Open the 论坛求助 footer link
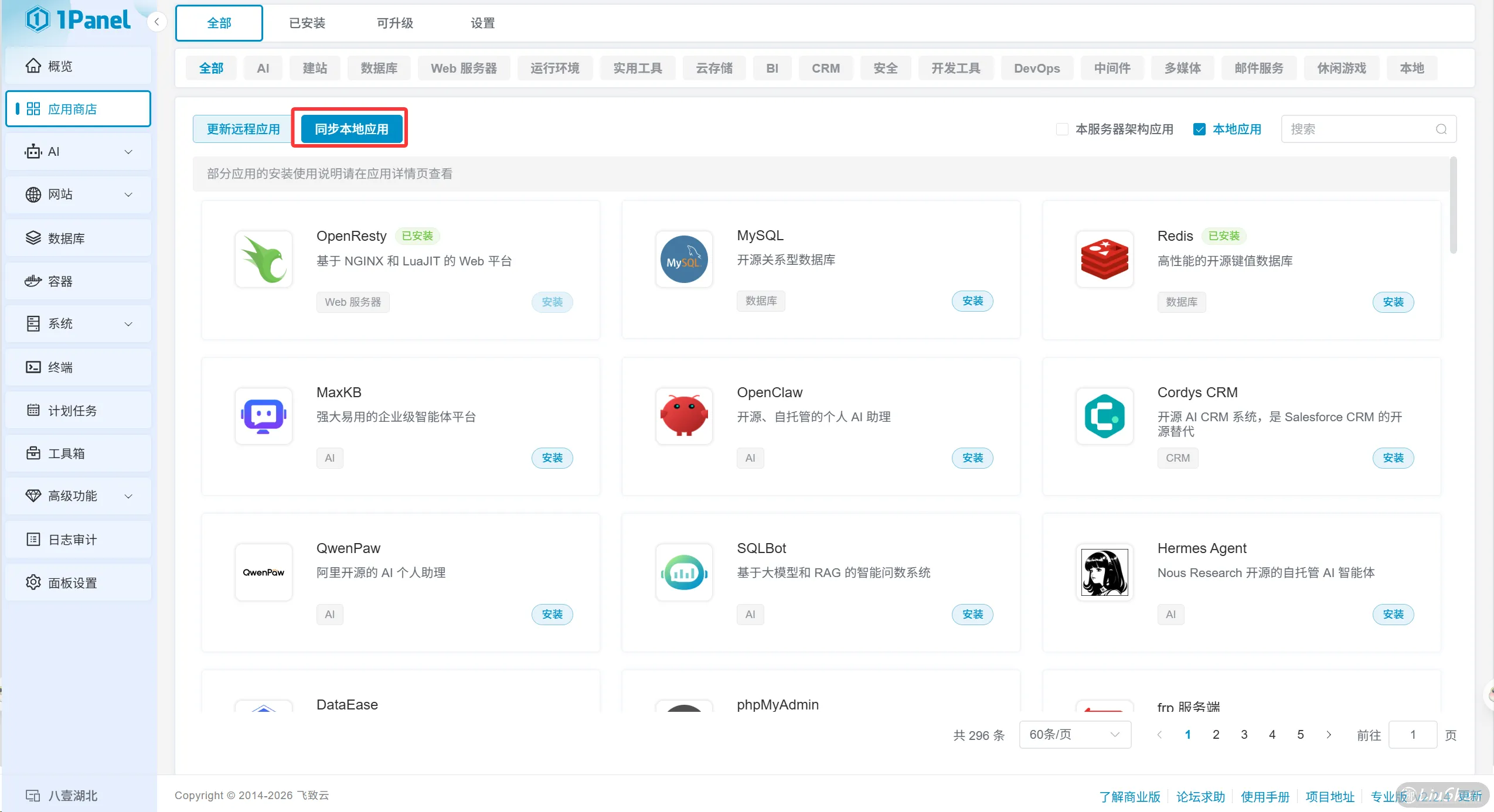Image resolution: width=1494 pixels, height=812 pixels. tap(1200, 796)
